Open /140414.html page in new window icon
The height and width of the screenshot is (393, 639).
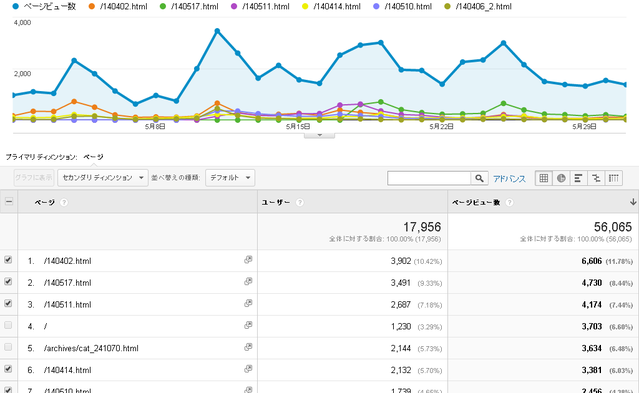pos(248,369)
